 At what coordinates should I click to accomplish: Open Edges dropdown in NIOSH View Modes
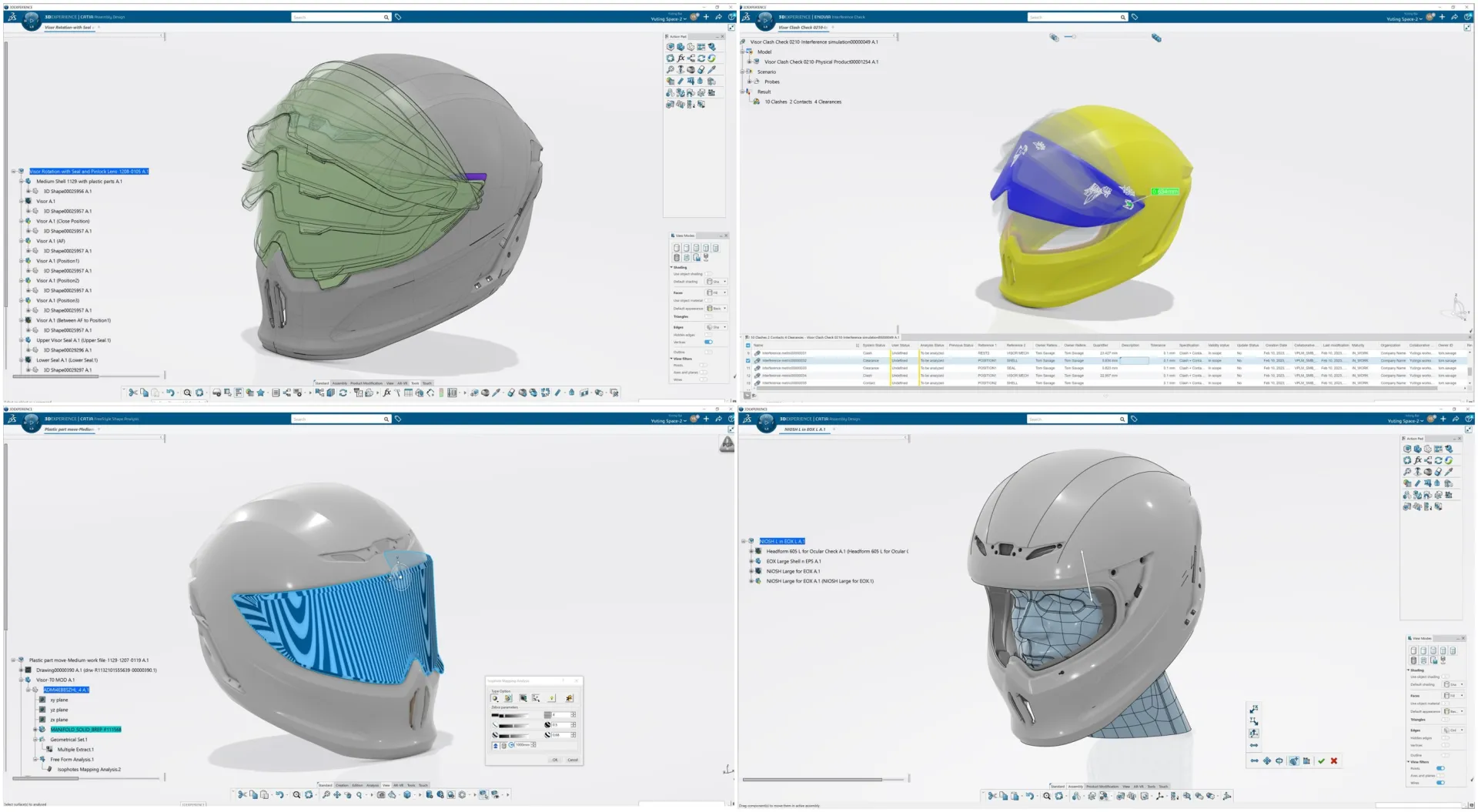point(1453,730)
